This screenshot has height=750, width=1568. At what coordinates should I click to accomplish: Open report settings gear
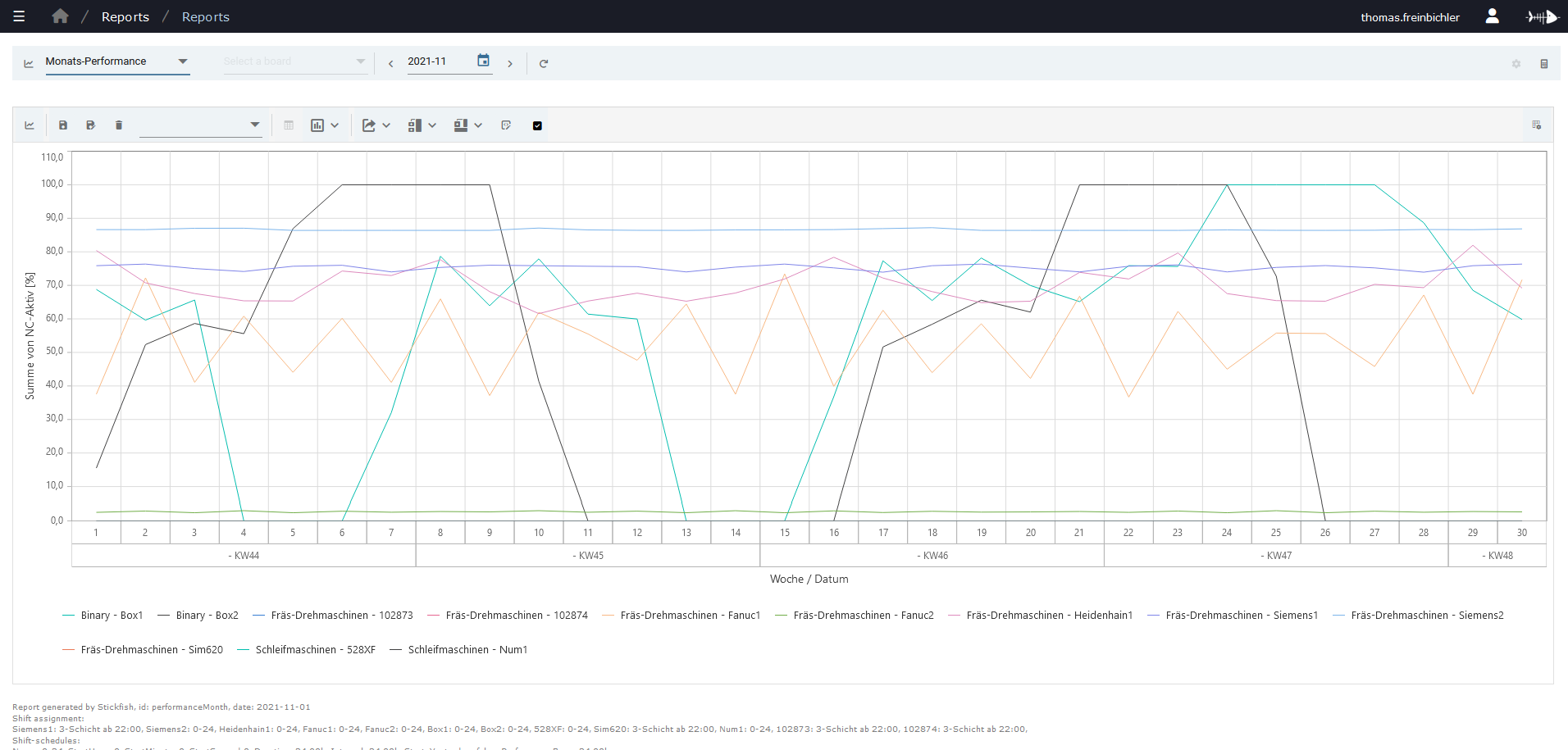[1516, 64]
